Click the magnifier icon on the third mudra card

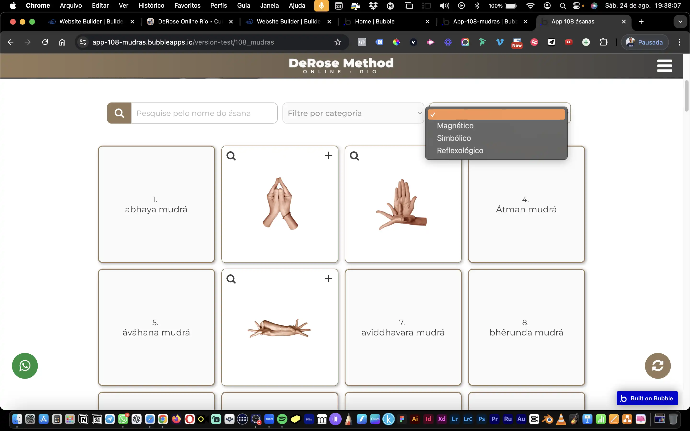click(x=354, y=156)
